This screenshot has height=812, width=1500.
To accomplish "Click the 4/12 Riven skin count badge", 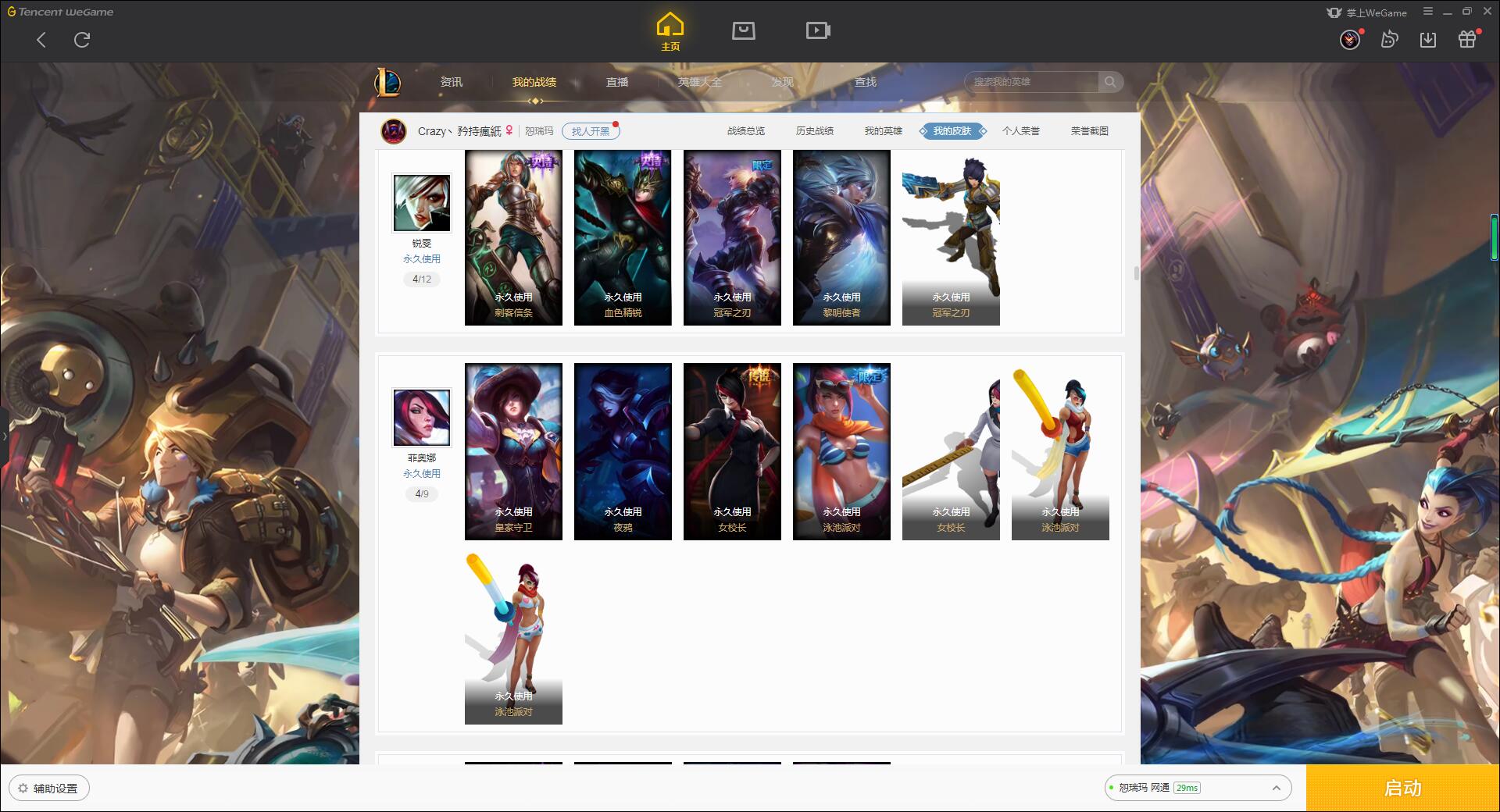I will 422,279.
